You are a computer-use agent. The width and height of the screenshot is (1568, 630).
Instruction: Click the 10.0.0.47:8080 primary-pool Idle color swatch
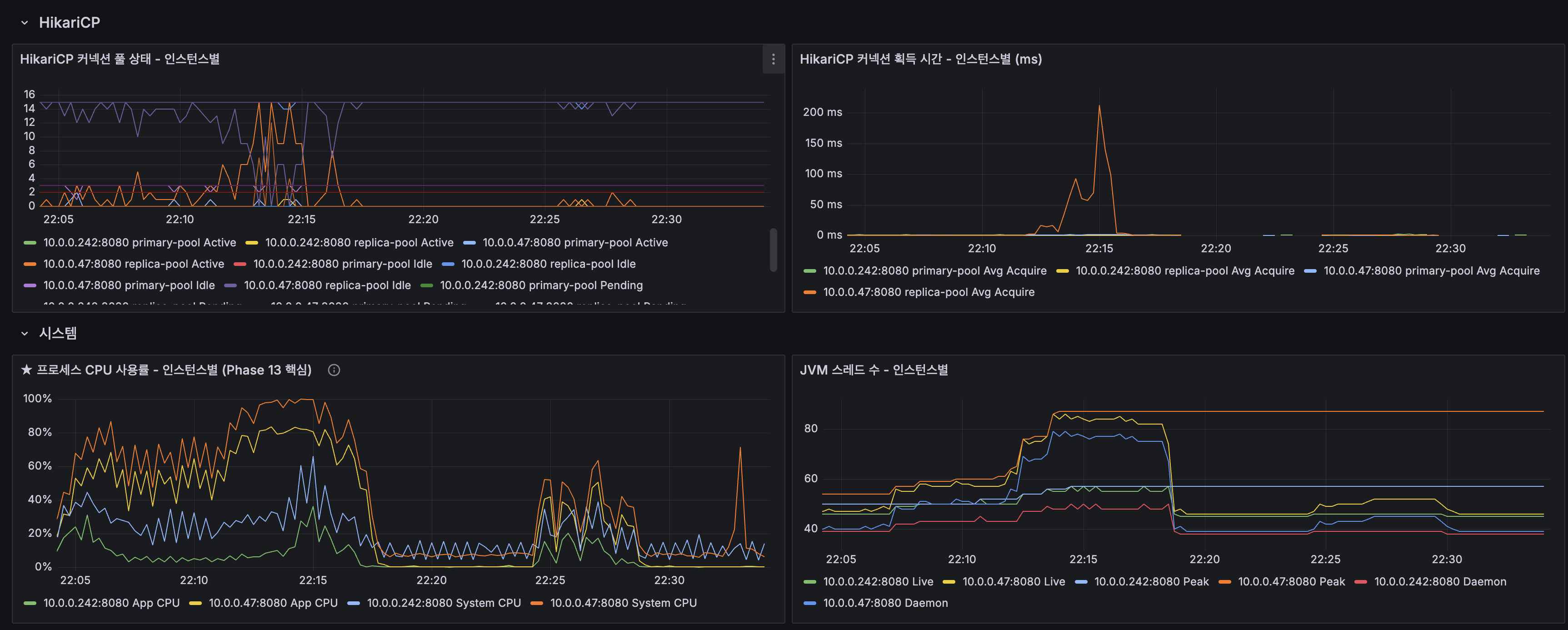coord(30,285)
